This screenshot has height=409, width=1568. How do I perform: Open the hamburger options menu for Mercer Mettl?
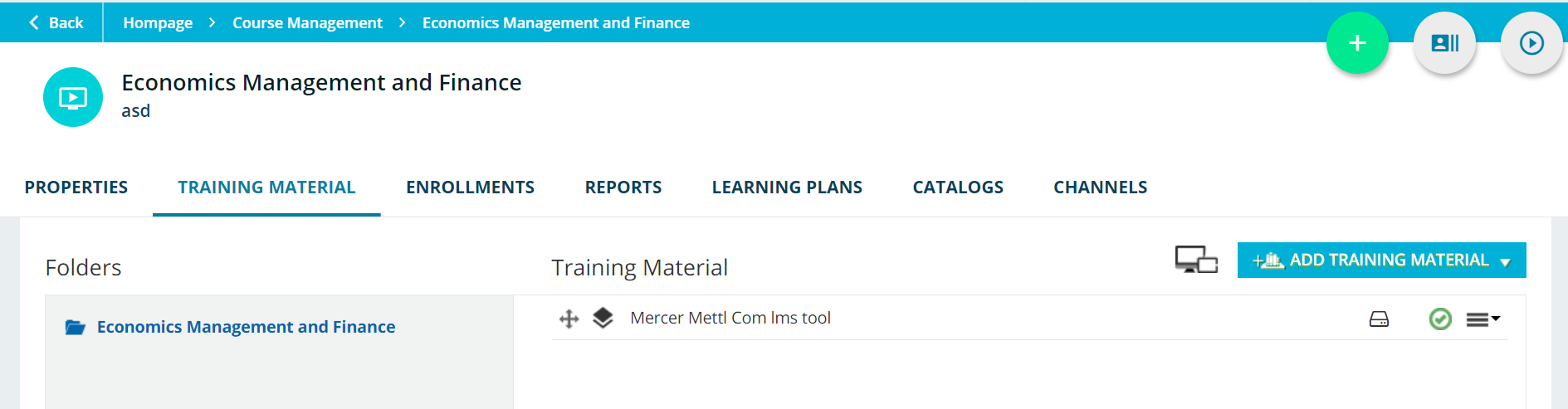coord(1483,319)
